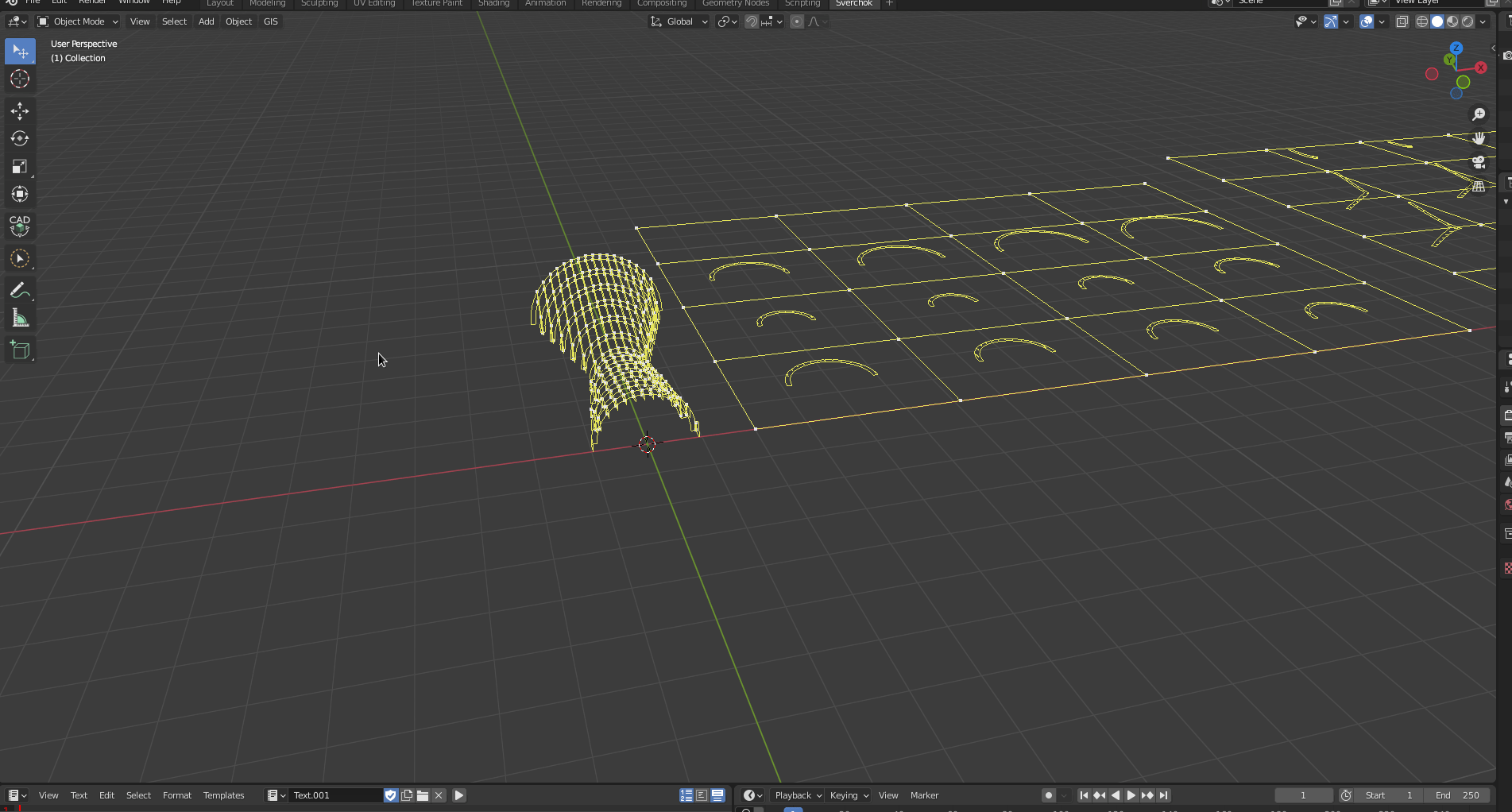Switch to rendered shading
The height and width of the screenshot is (812, 1512).
pyautogui.click(x=1468, y=21)
